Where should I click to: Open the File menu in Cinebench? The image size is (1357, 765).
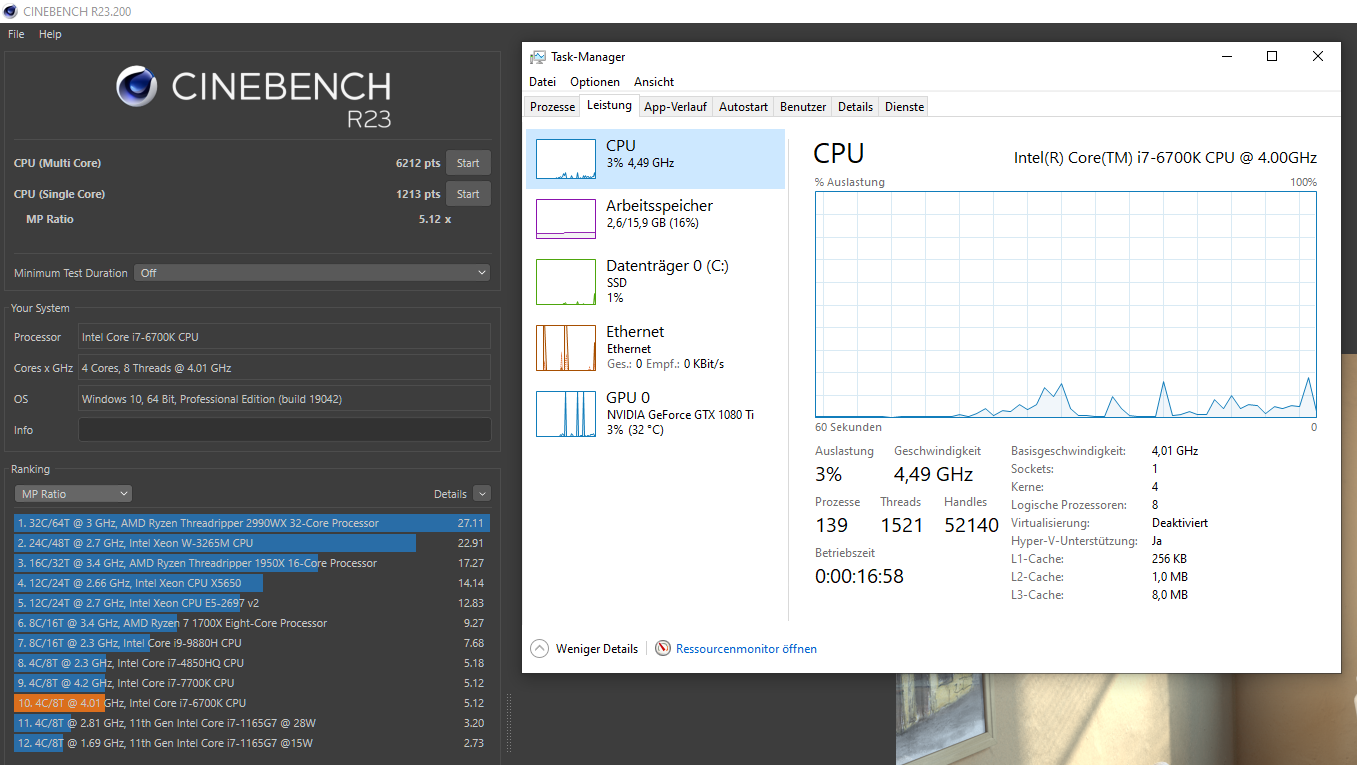16,34
